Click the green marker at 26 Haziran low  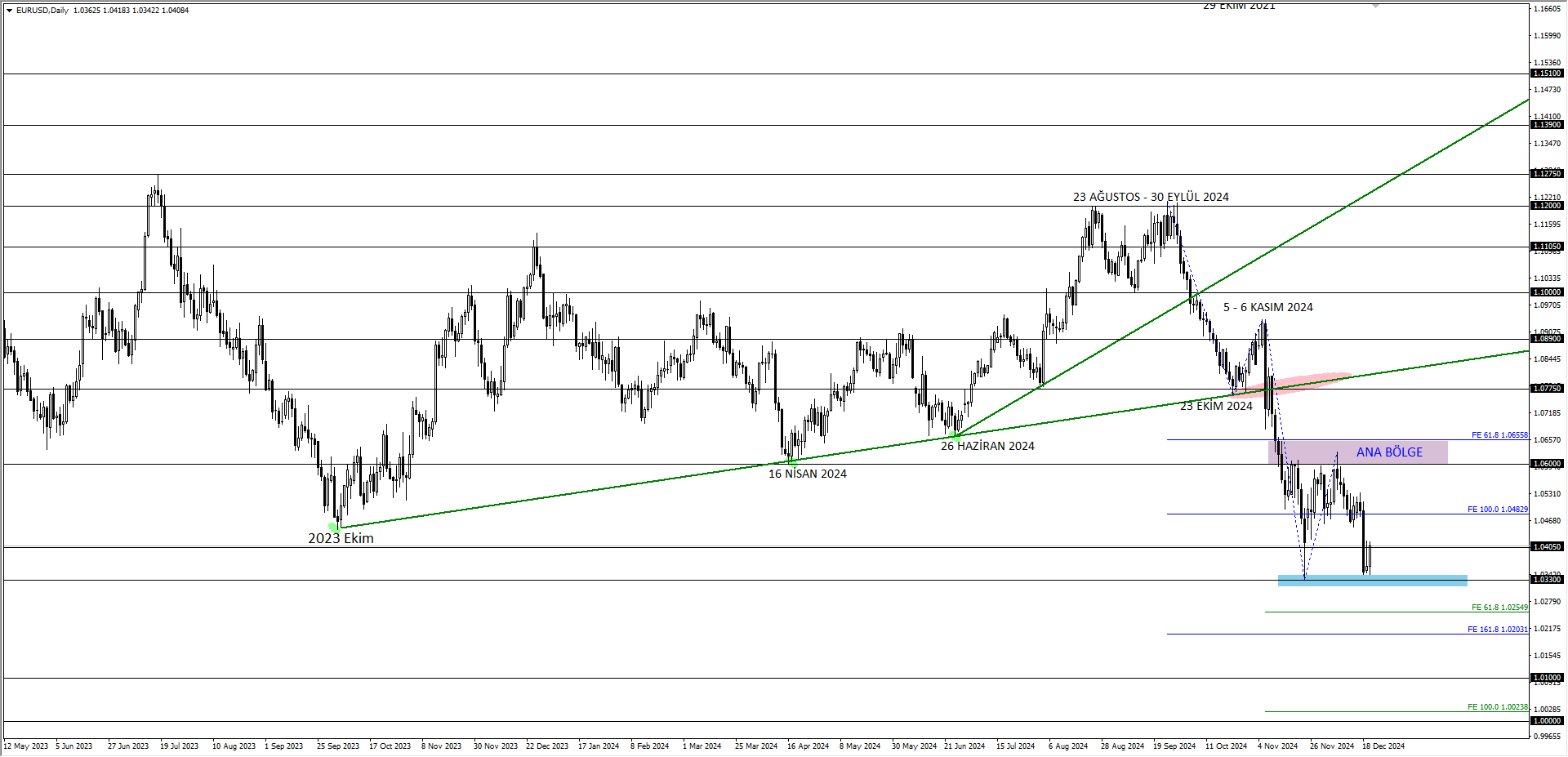pos(955,435)
